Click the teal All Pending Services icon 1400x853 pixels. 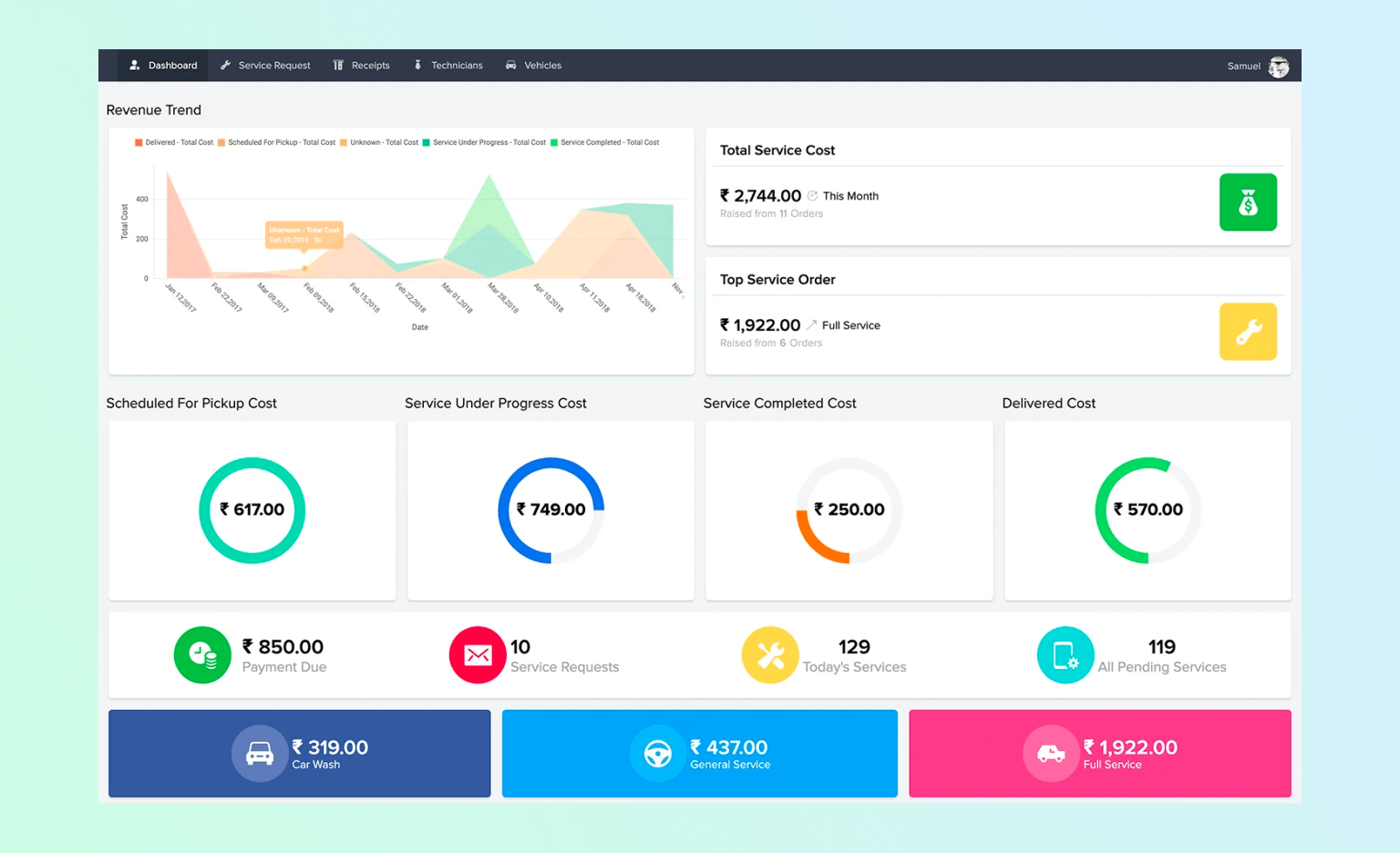pyautogui.click(x=1065, y=654)
